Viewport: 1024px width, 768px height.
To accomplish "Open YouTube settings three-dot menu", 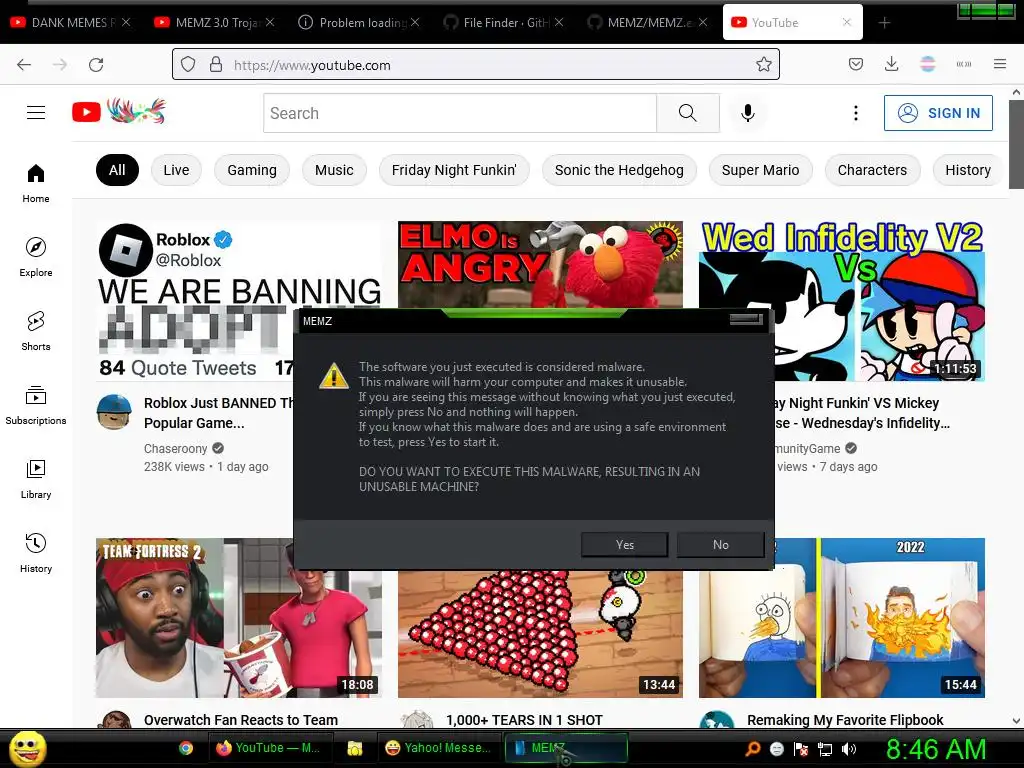I will tap(856, 113).
